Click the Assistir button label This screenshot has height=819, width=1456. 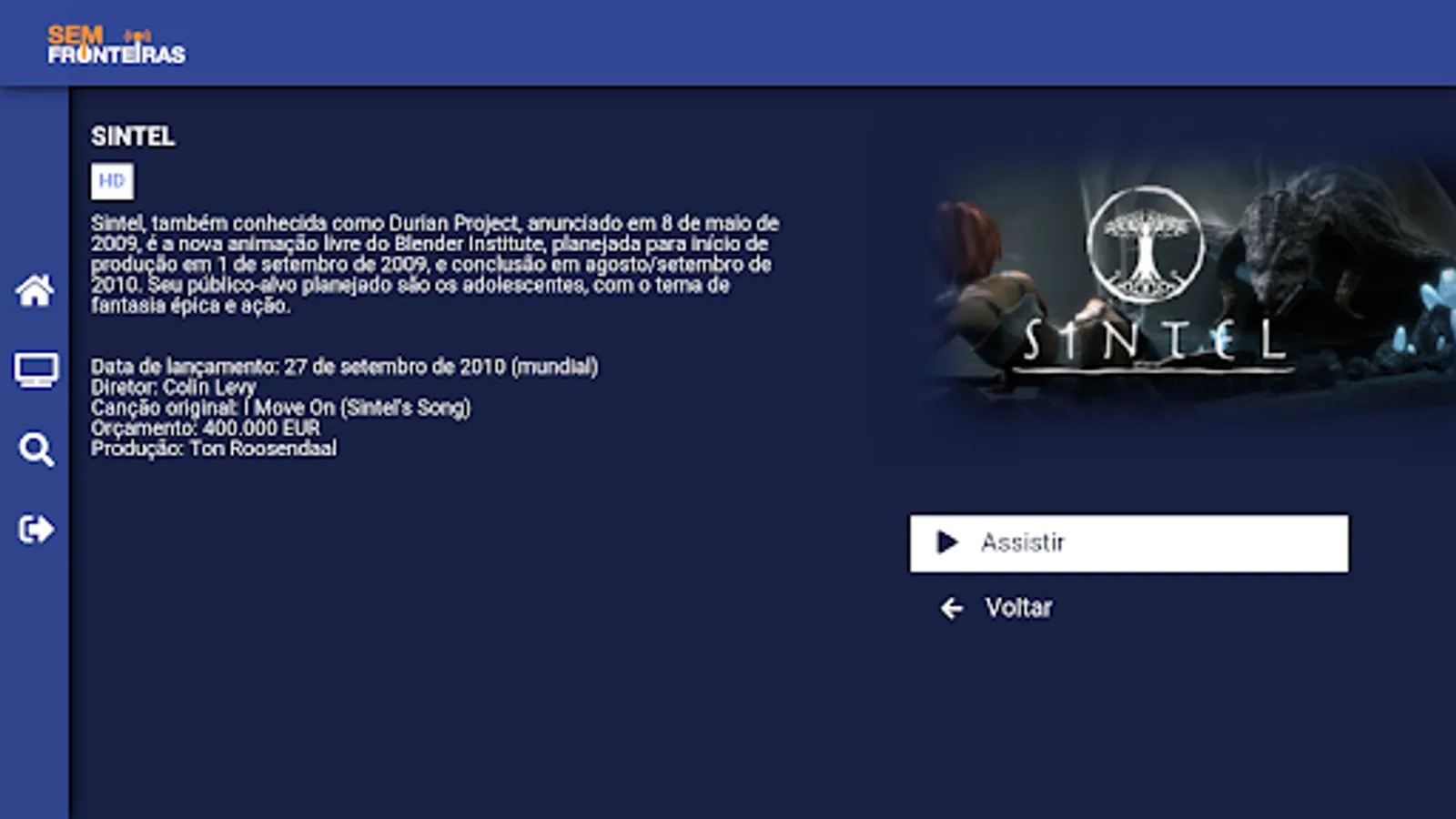pyautogui.click(x=1022, y=542)
